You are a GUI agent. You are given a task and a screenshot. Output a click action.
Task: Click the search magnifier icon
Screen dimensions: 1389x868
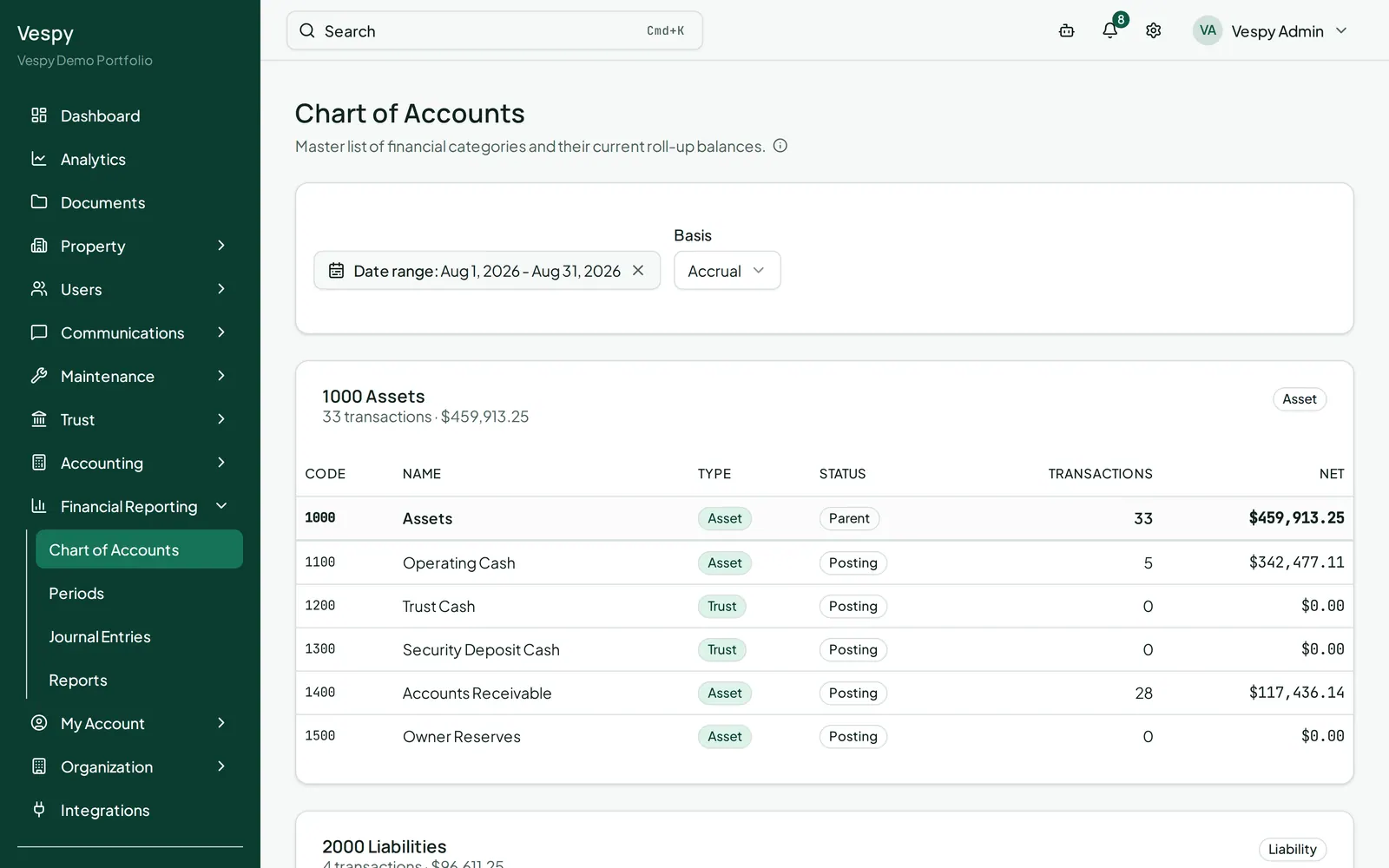(307, 31)
